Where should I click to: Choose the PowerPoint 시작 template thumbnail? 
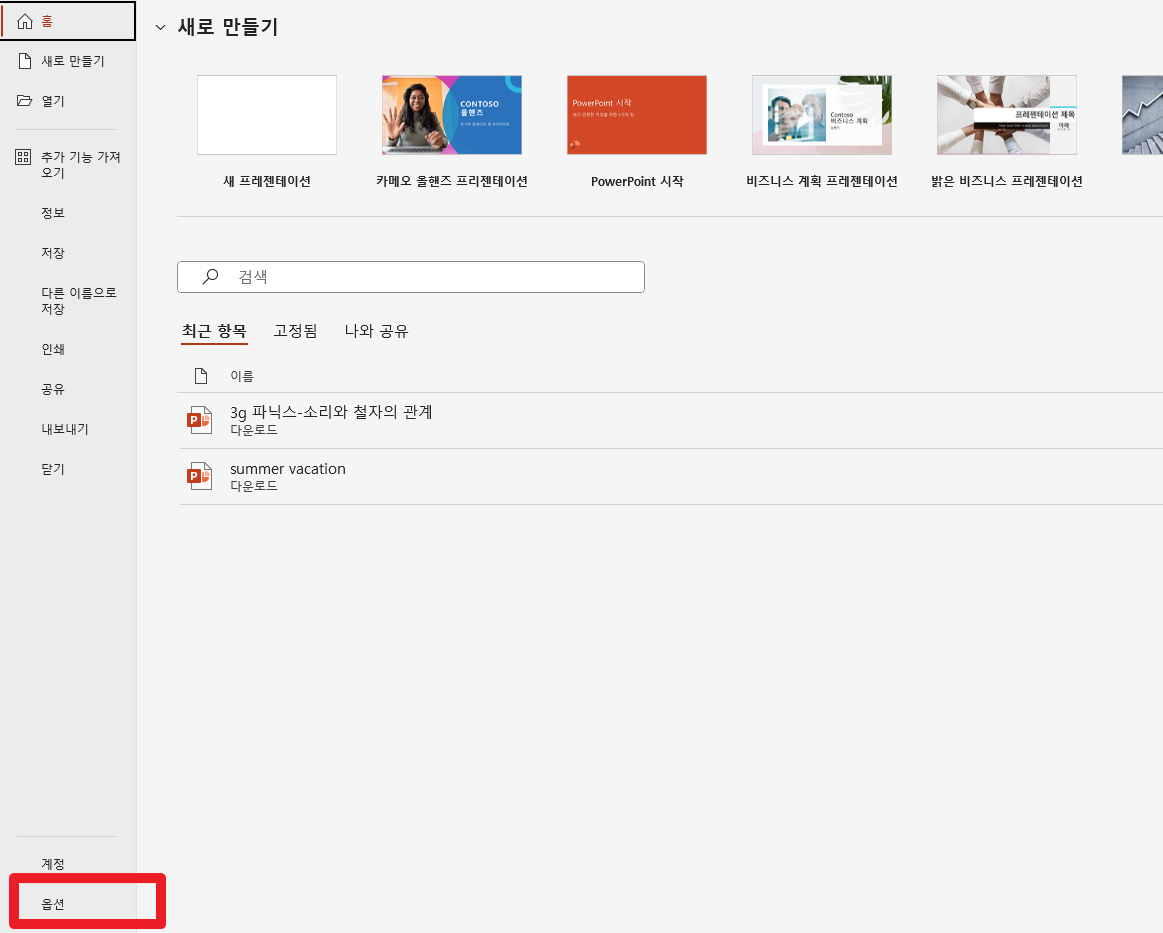(x=636, y=115)
